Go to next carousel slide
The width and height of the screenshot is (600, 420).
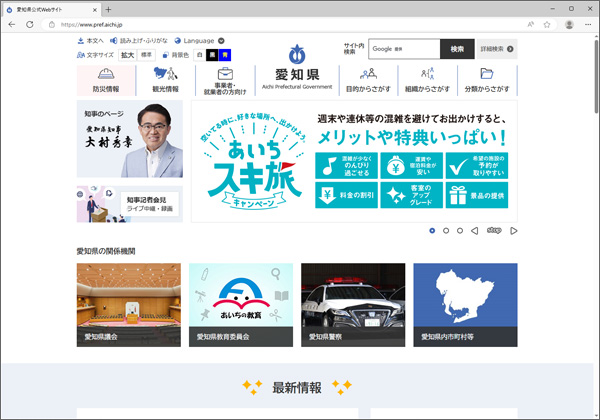(514, 231)
